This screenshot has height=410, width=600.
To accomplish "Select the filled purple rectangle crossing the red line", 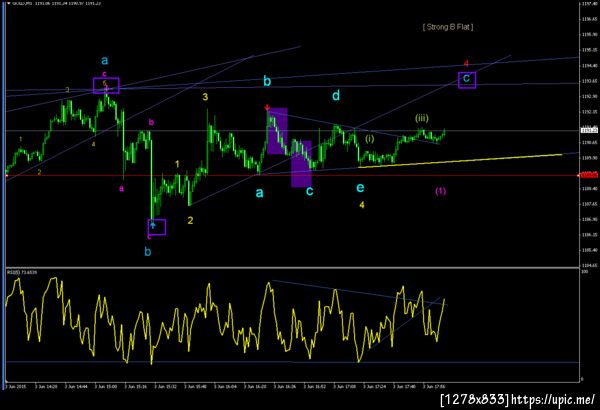I will pos(302,164).
